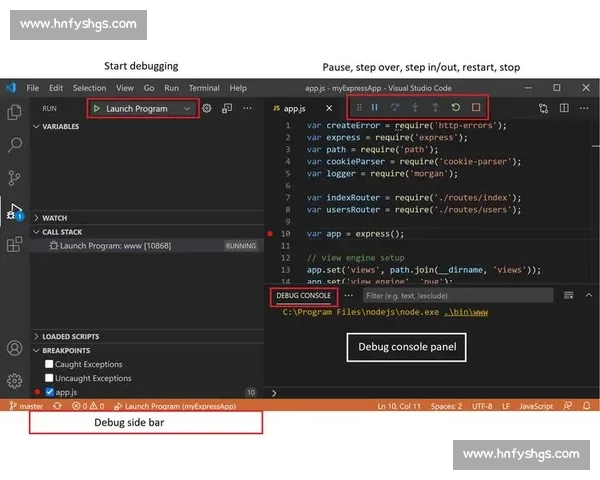
Task: Select Launch Program: www [10868] call stack row
Action: (x=147, y=246)
